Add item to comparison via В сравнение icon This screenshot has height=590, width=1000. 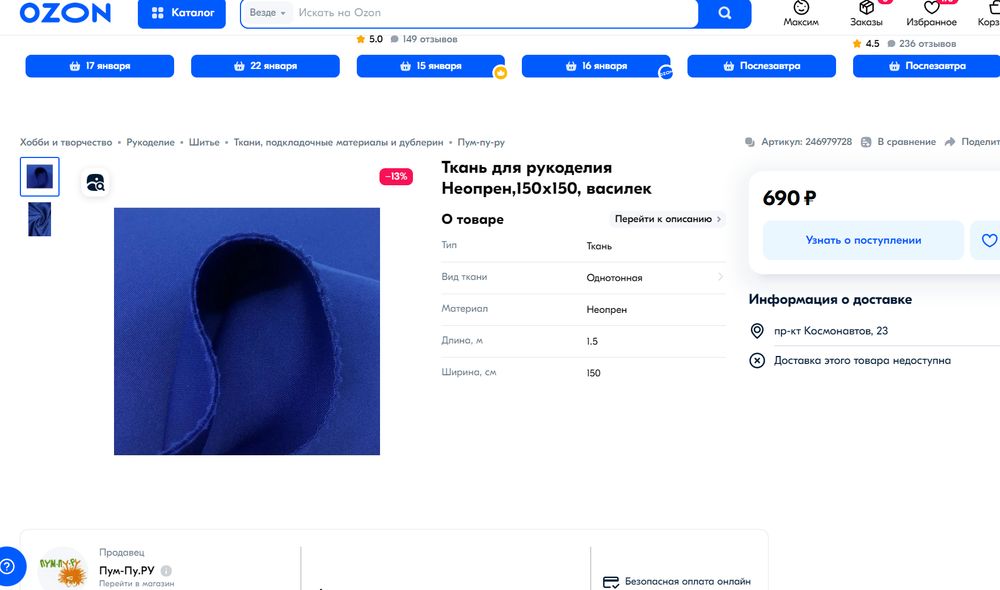(x=865, y=142)
